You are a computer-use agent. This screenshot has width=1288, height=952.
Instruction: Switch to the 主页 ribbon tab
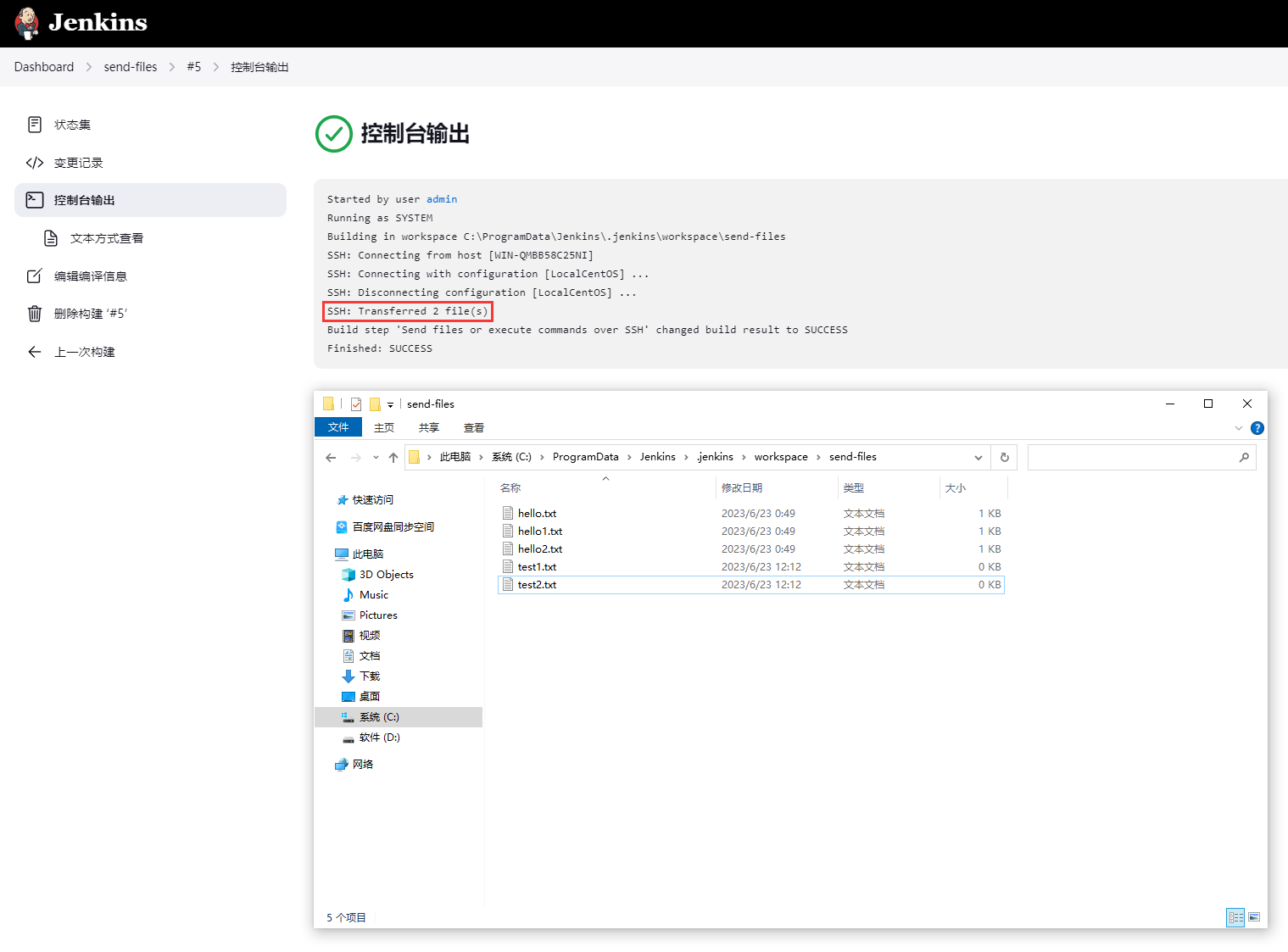click(383, 427)
